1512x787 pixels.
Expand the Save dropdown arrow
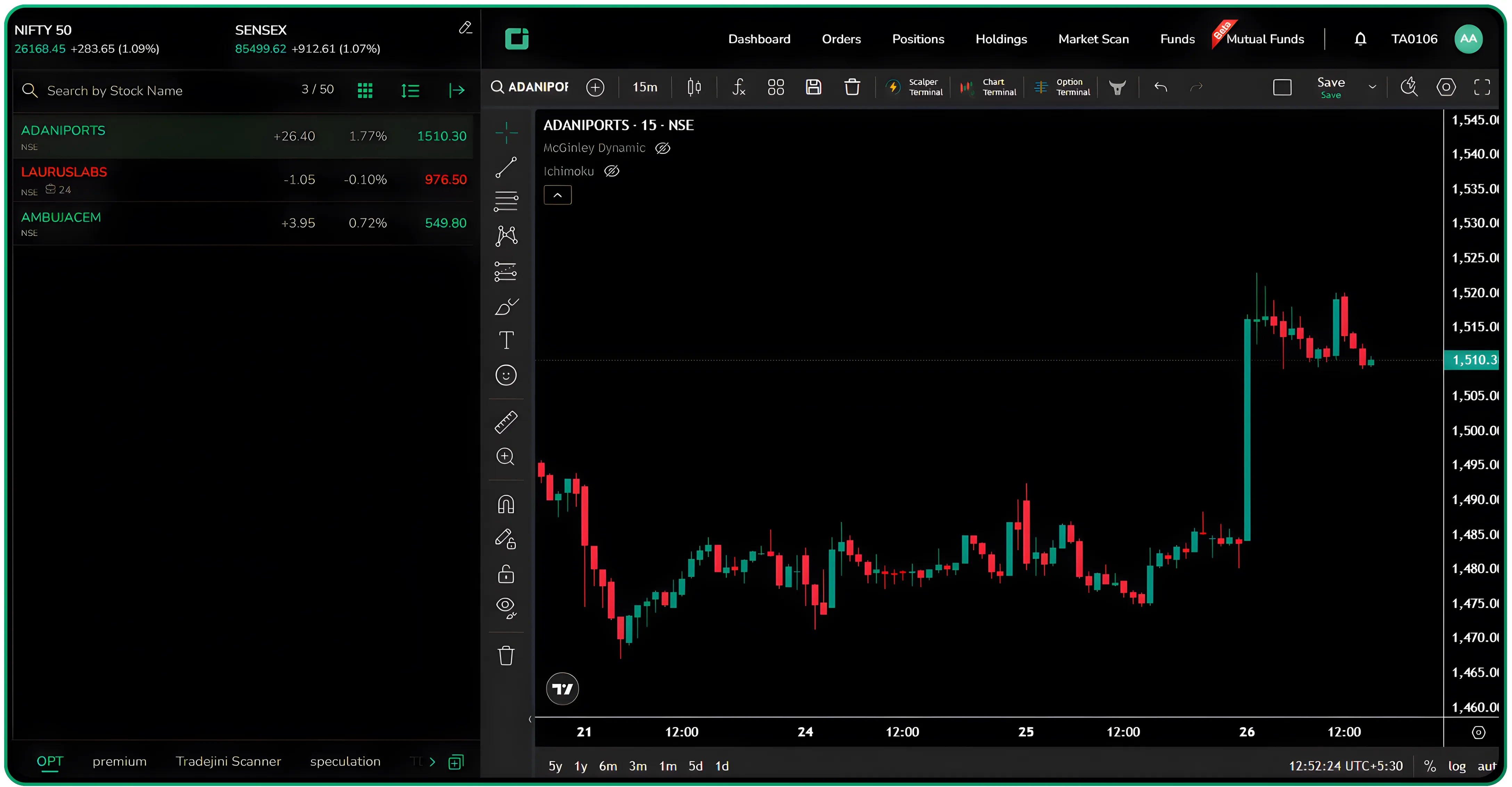(x=1373, y=87)
